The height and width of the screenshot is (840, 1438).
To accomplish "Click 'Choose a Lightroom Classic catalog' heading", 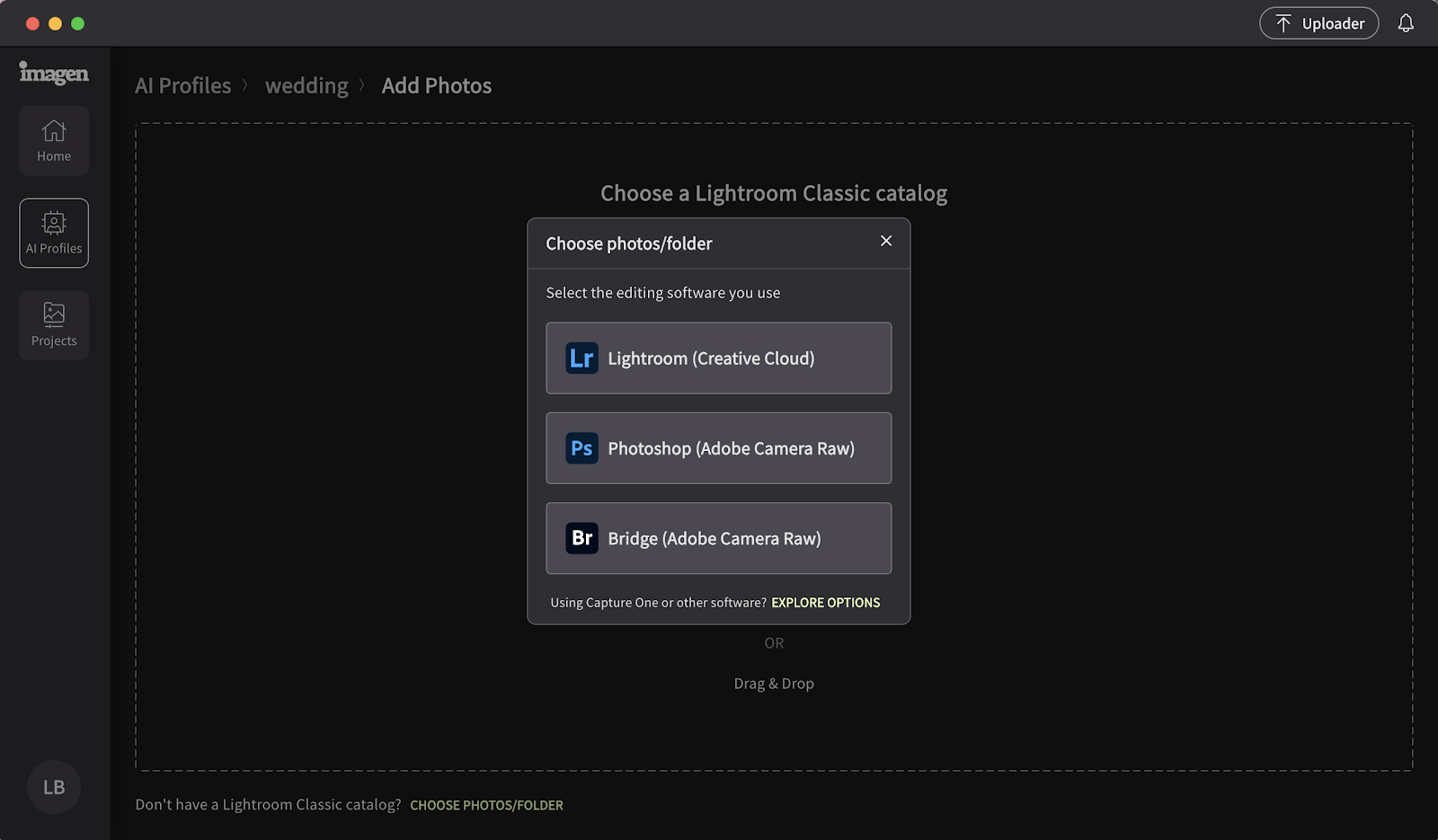I will [x=774, y=193].
